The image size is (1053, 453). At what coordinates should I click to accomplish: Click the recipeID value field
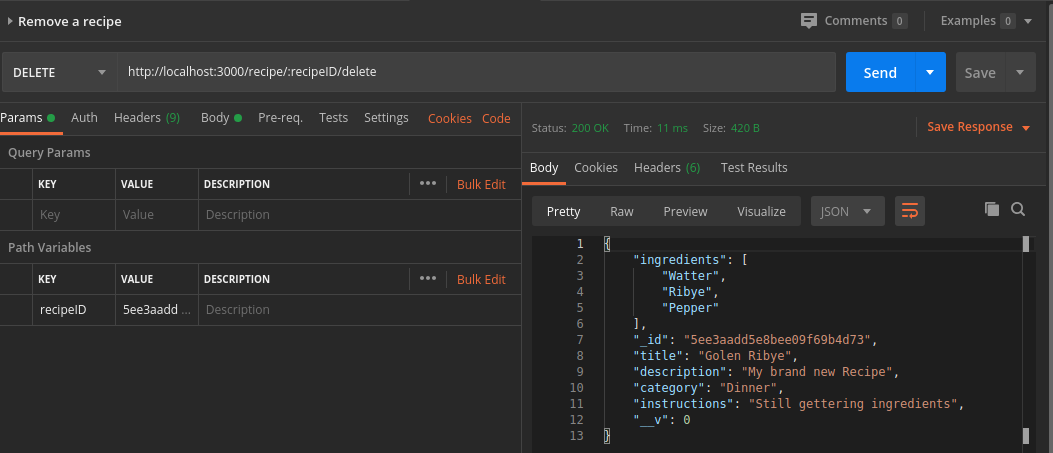click(157, 309)
